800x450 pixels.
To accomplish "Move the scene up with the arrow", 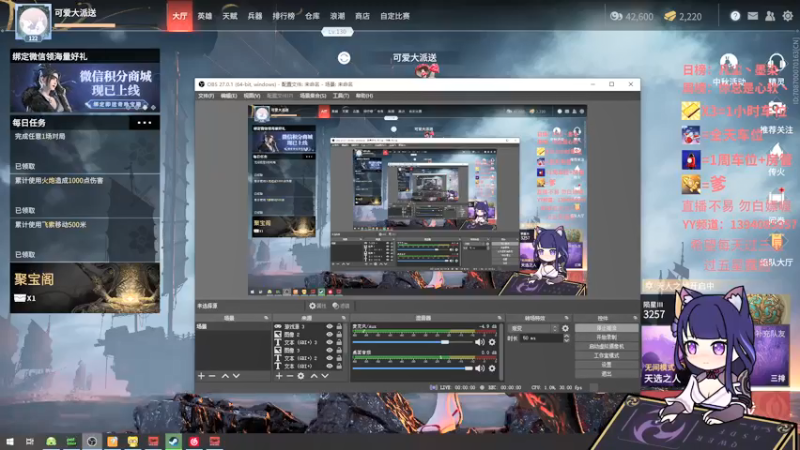I will [x=225, y=376].
